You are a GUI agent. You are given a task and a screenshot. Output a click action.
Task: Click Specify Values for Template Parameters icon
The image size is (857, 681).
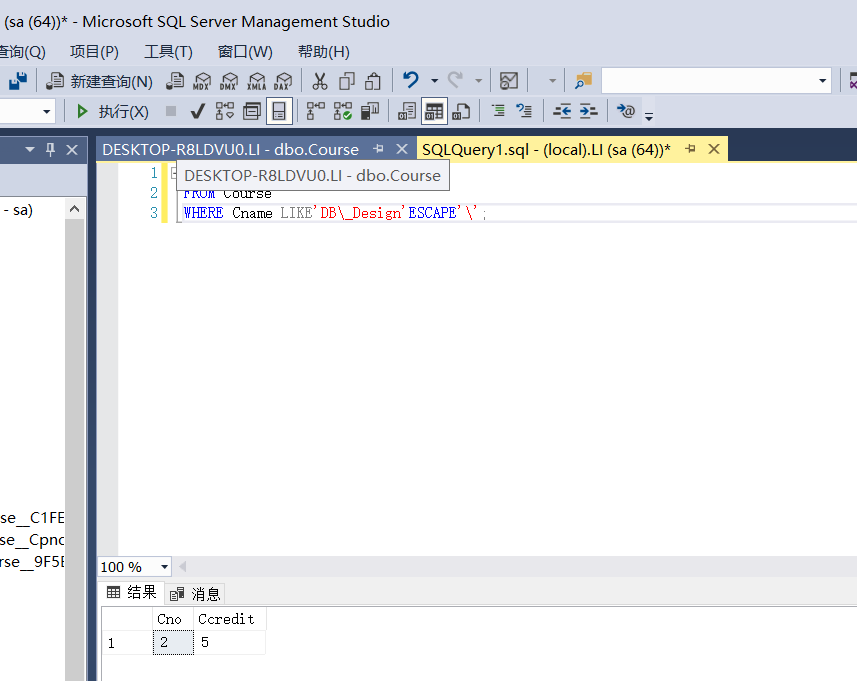[x=625, y=111]
